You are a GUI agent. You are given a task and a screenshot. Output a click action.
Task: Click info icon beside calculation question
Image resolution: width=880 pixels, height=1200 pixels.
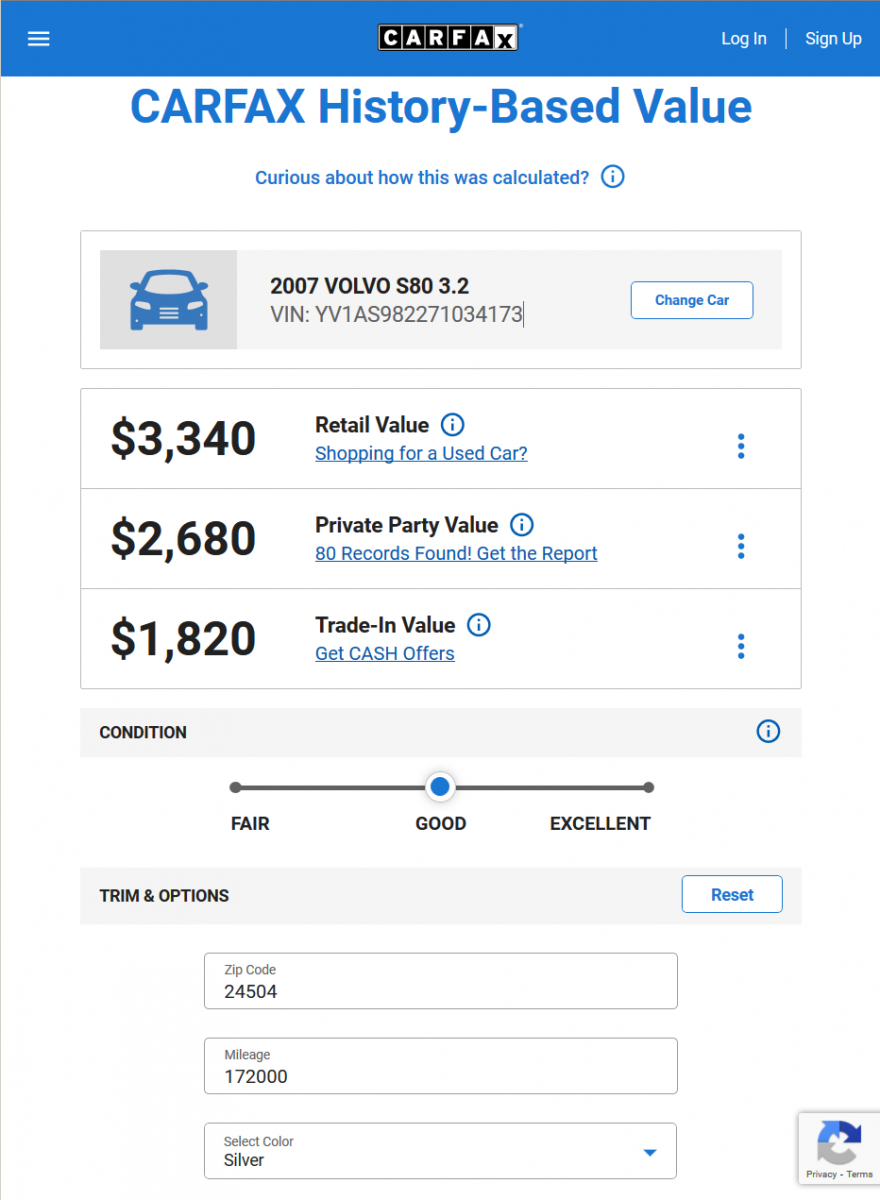[612, 177]
